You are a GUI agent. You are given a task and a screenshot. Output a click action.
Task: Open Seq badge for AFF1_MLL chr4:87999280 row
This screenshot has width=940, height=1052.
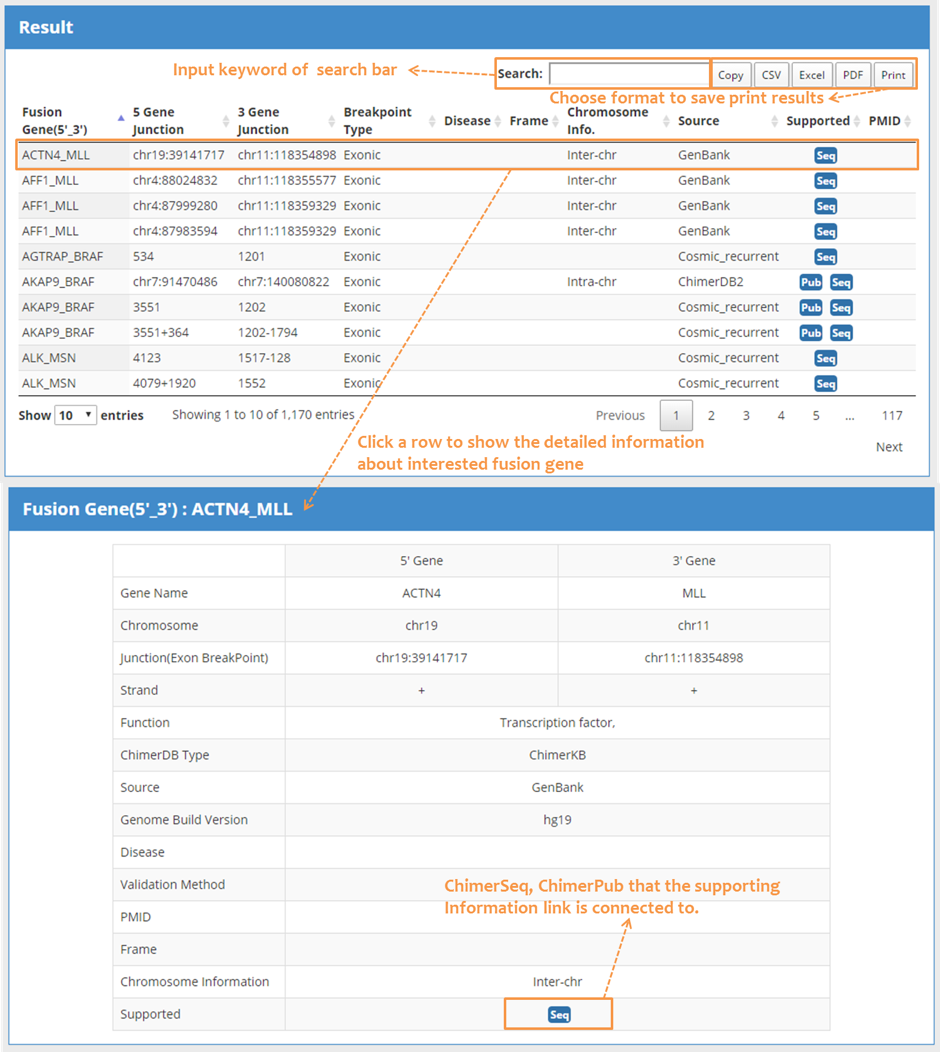pyautogui.click(x=825, y=207)
